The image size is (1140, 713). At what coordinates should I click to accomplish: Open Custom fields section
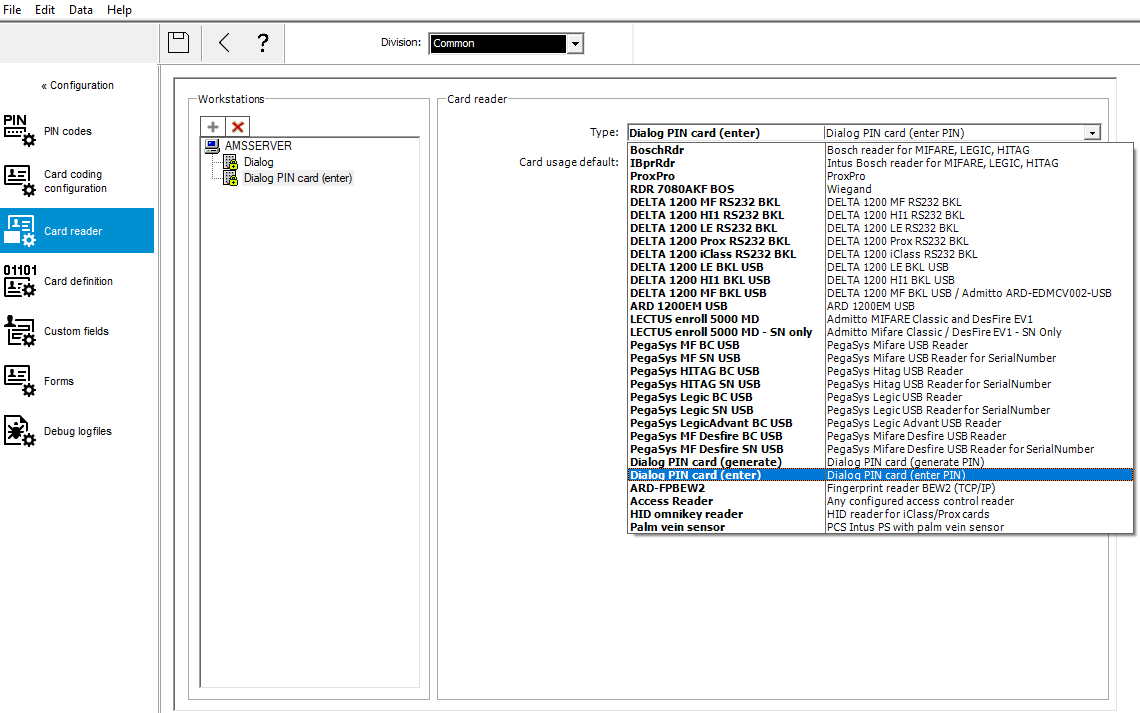(76, 331)
